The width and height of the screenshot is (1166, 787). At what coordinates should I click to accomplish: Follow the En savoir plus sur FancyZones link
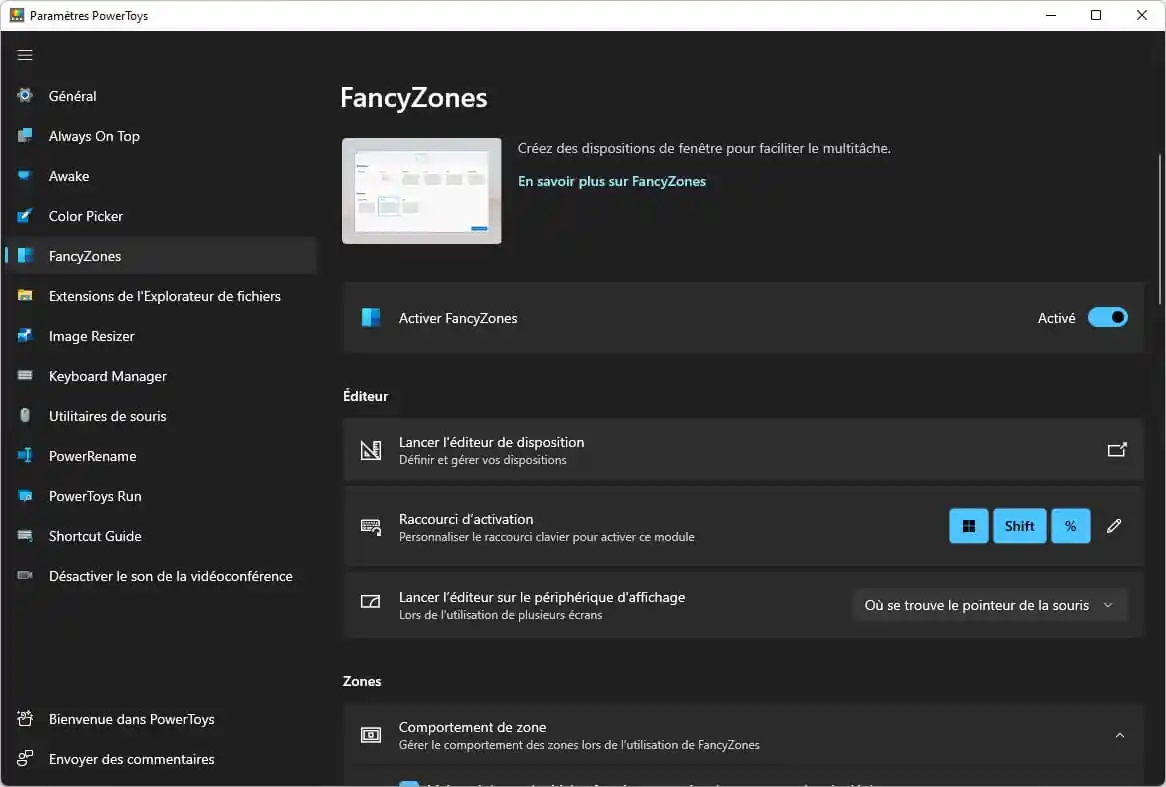coord(611,182)
